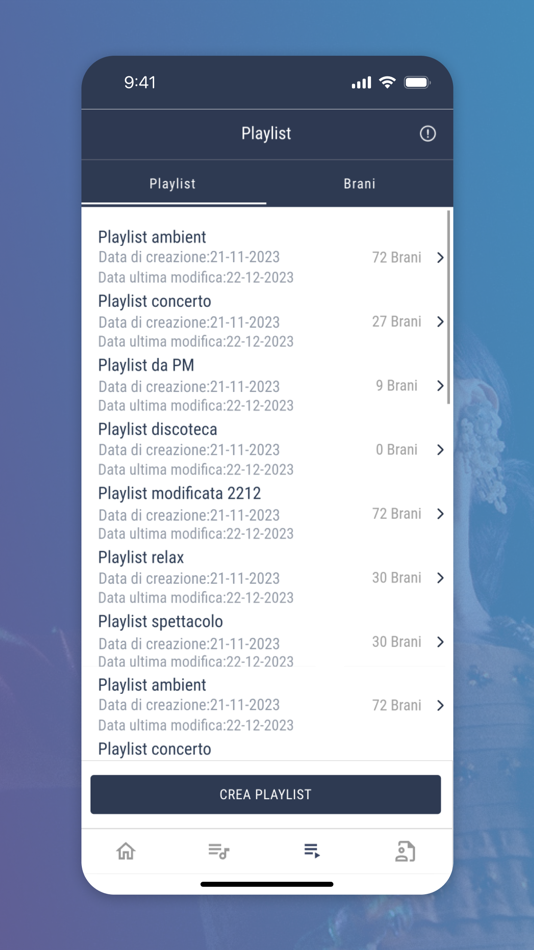The width and height of the screenshot is (534, 950).
Task: Tap the battery status icon
Action: click(x=417, y=82)
